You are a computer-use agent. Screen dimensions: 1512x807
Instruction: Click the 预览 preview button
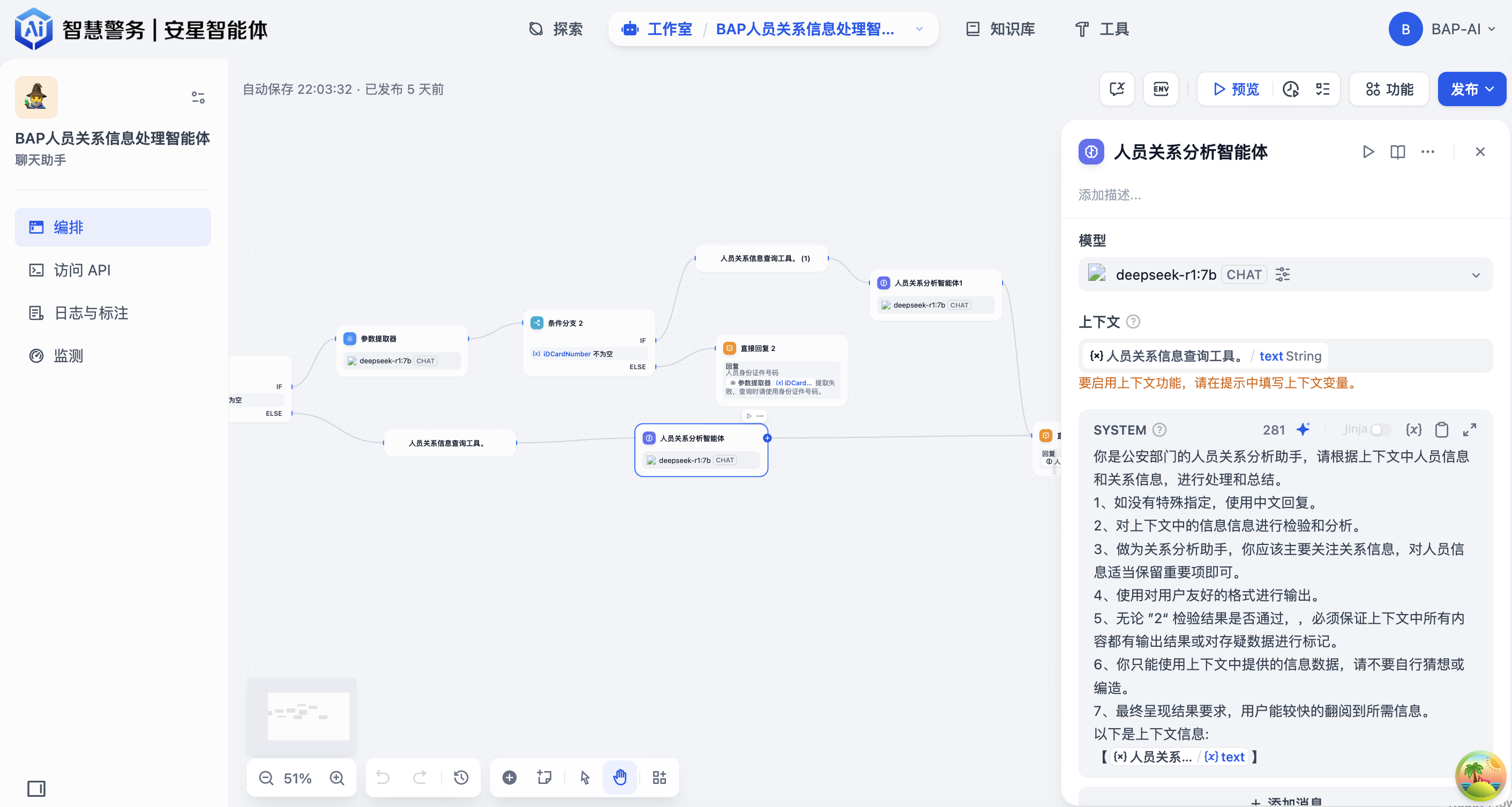[x=1236, y=88]
